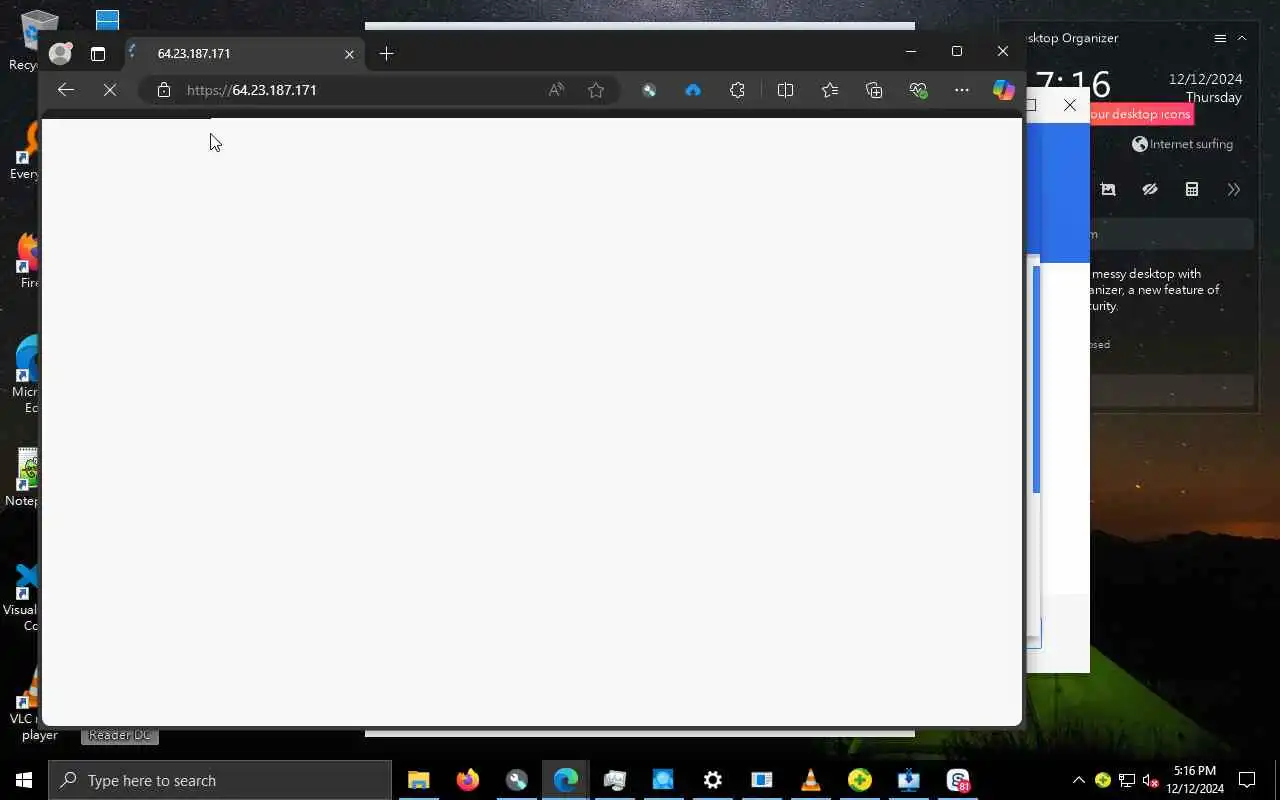
Task: Click the pink desktop icons banner
Action: point(1142,114)
